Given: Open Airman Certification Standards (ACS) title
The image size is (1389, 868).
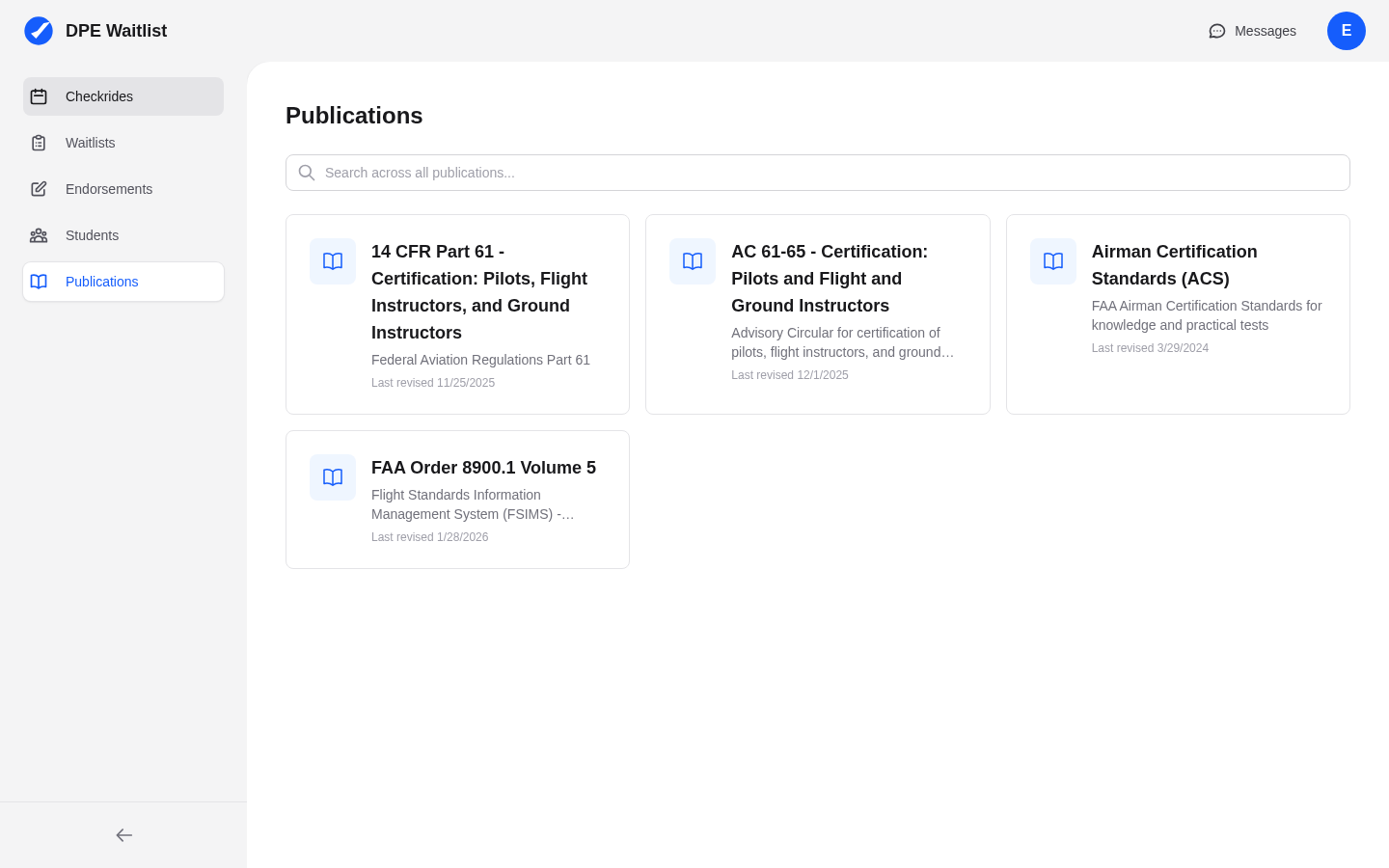Looking at the screenshot, I should [x=1174, y=264].
